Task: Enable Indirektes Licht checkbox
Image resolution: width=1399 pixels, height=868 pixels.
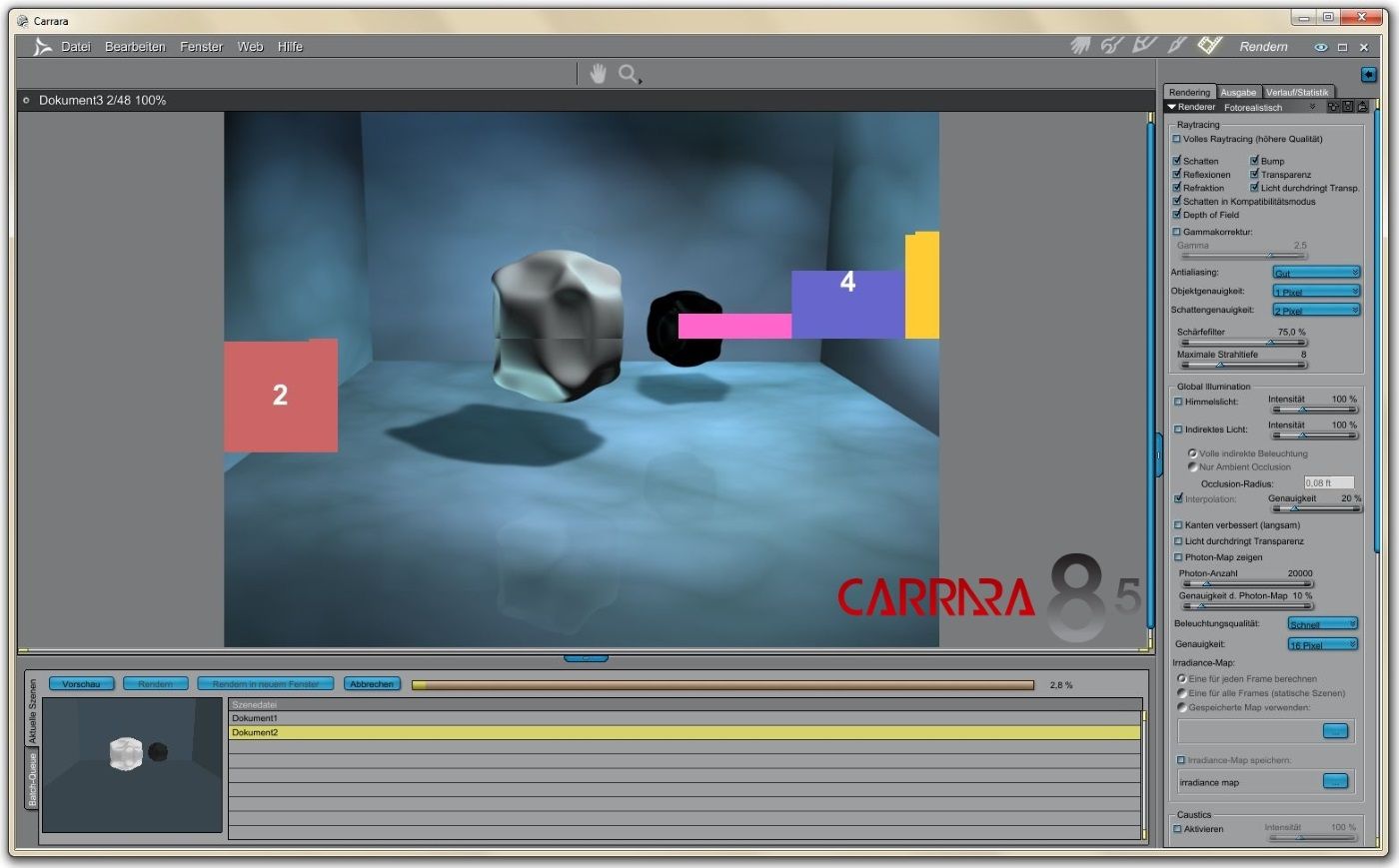Action: [x=1178, y=430]
